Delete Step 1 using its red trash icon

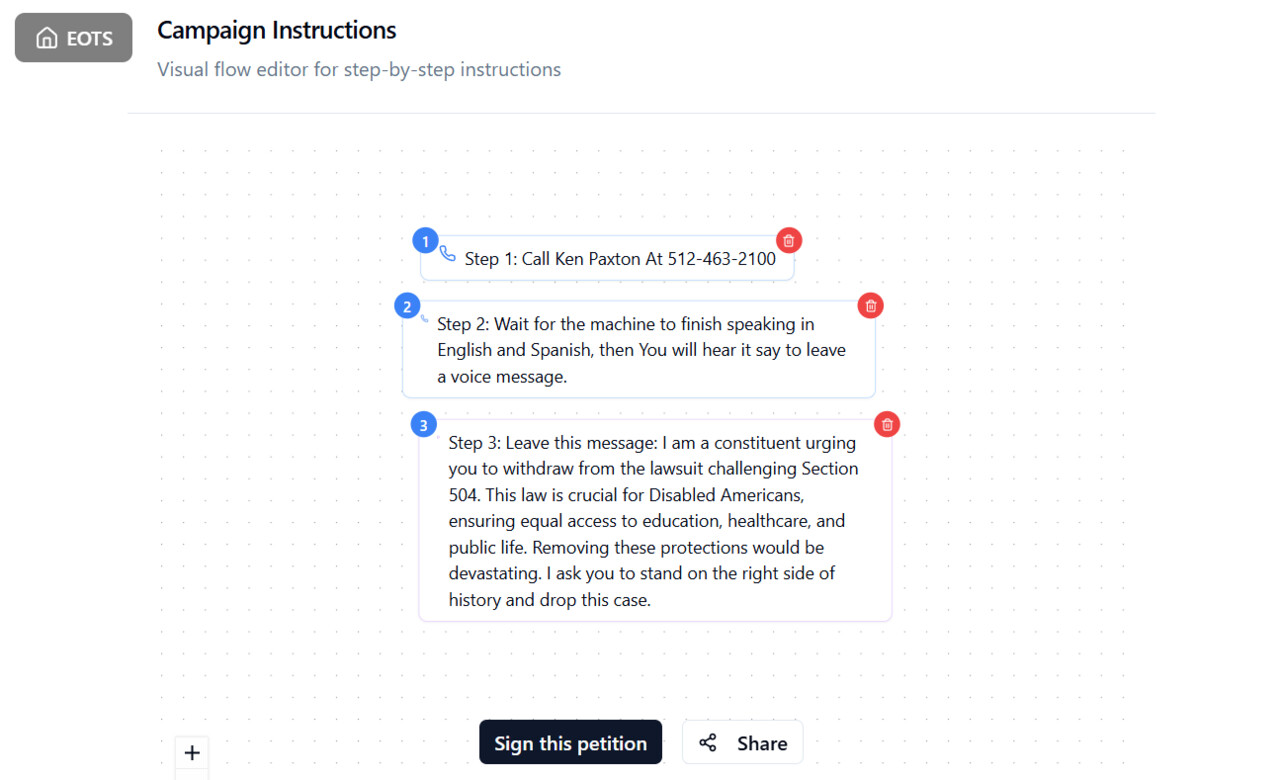(789, 240)
